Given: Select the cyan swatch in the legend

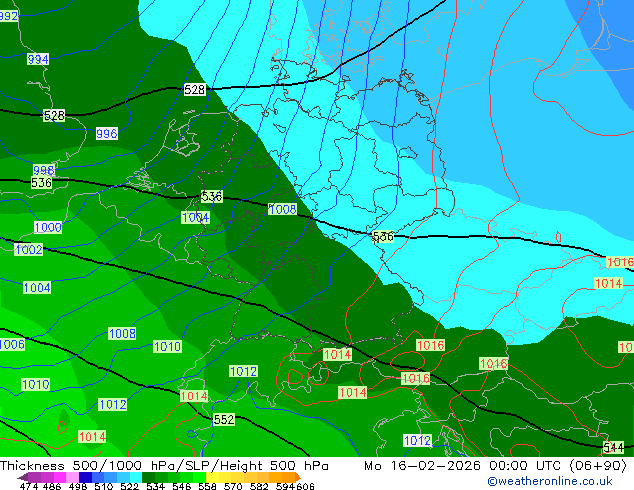Looking at the screenshot, I should (x=136, y=477).
